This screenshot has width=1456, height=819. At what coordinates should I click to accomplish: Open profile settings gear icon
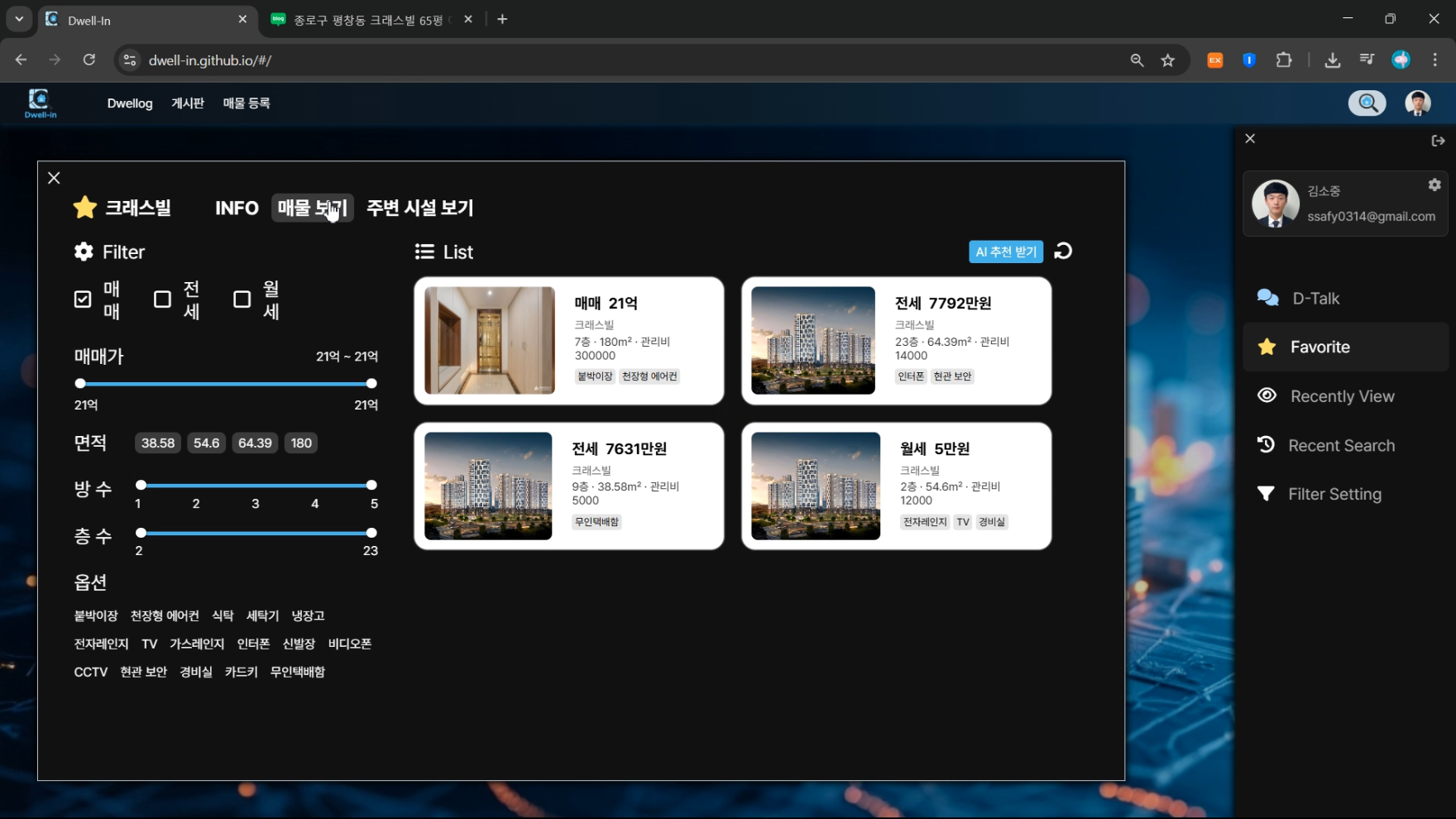point(1434,184)
